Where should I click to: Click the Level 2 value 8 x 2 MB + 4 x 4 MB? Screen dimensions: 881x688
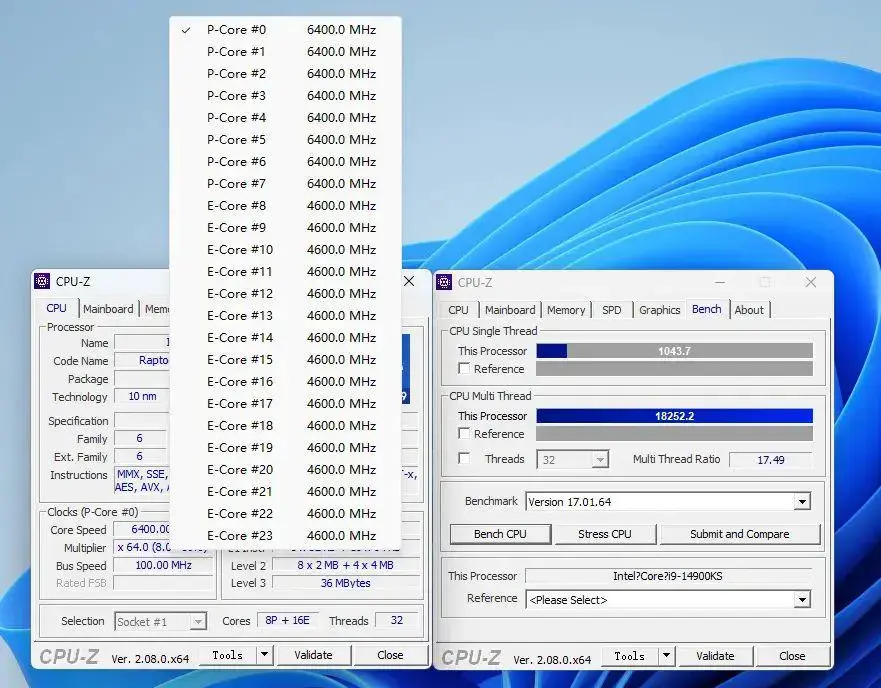click(x=346, y=565)
